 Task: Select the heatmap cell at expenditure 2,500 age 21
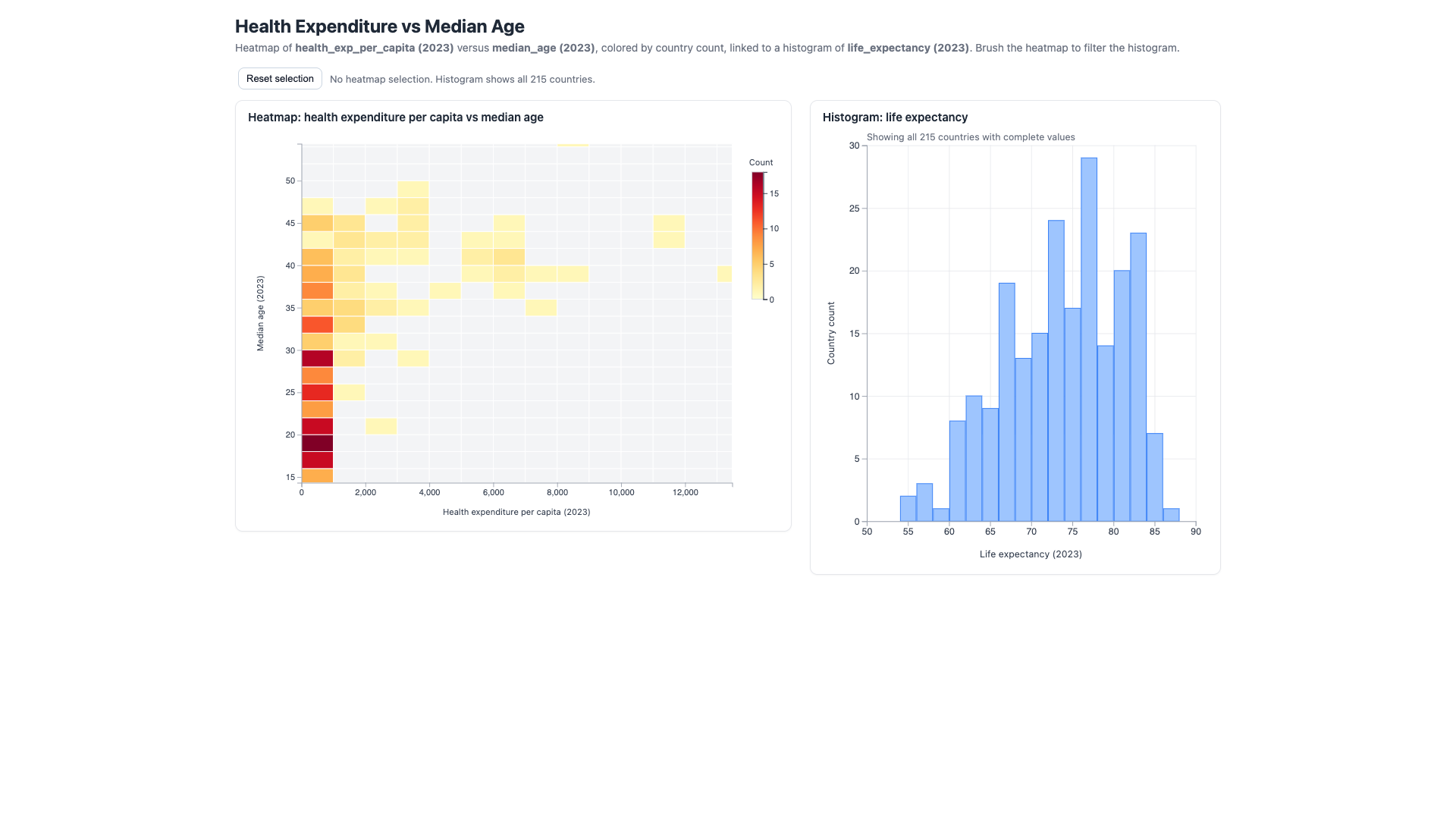click(x=381, y=426)
